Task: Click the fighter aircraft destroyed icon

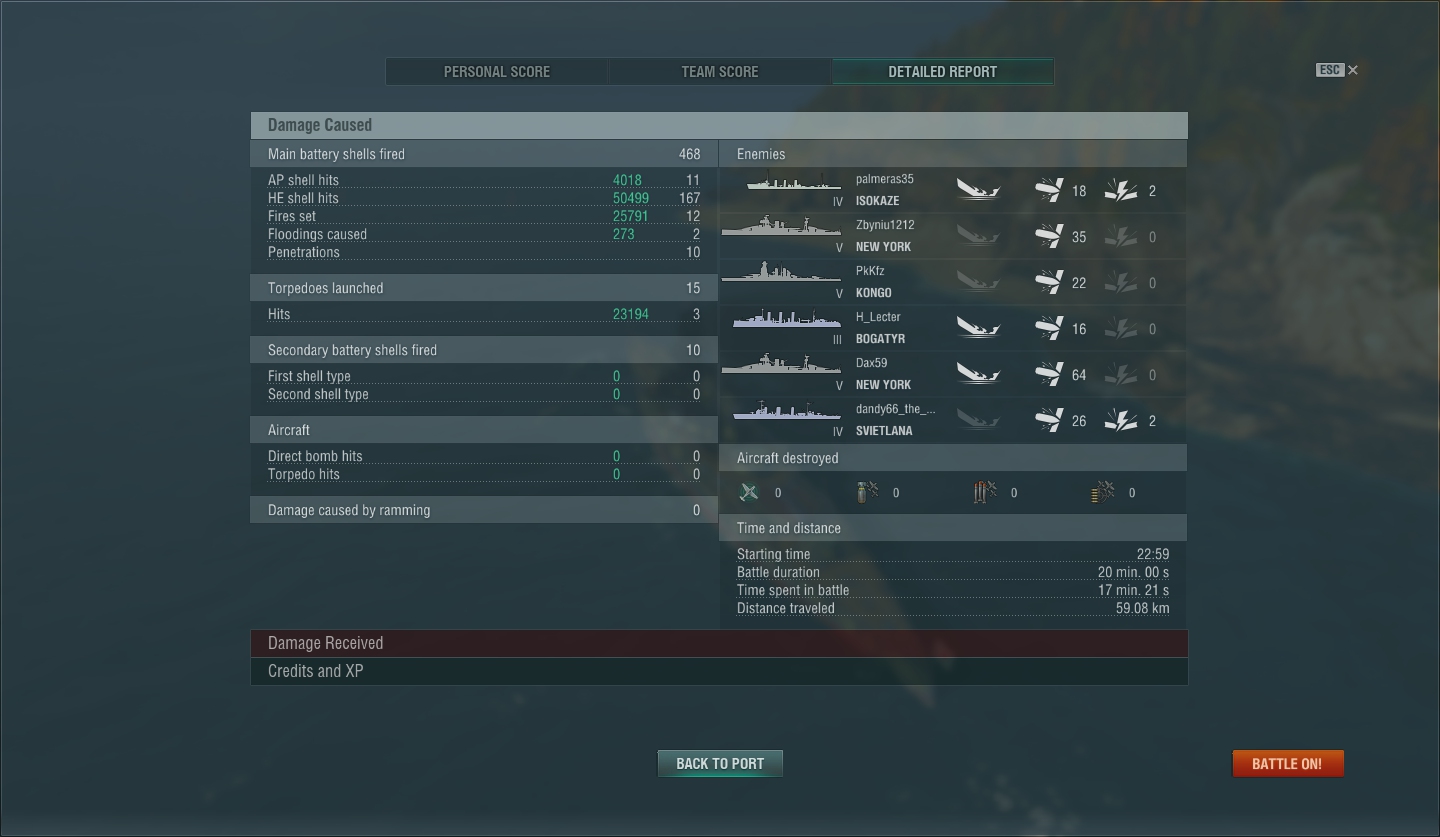Action: coord(749,492)
